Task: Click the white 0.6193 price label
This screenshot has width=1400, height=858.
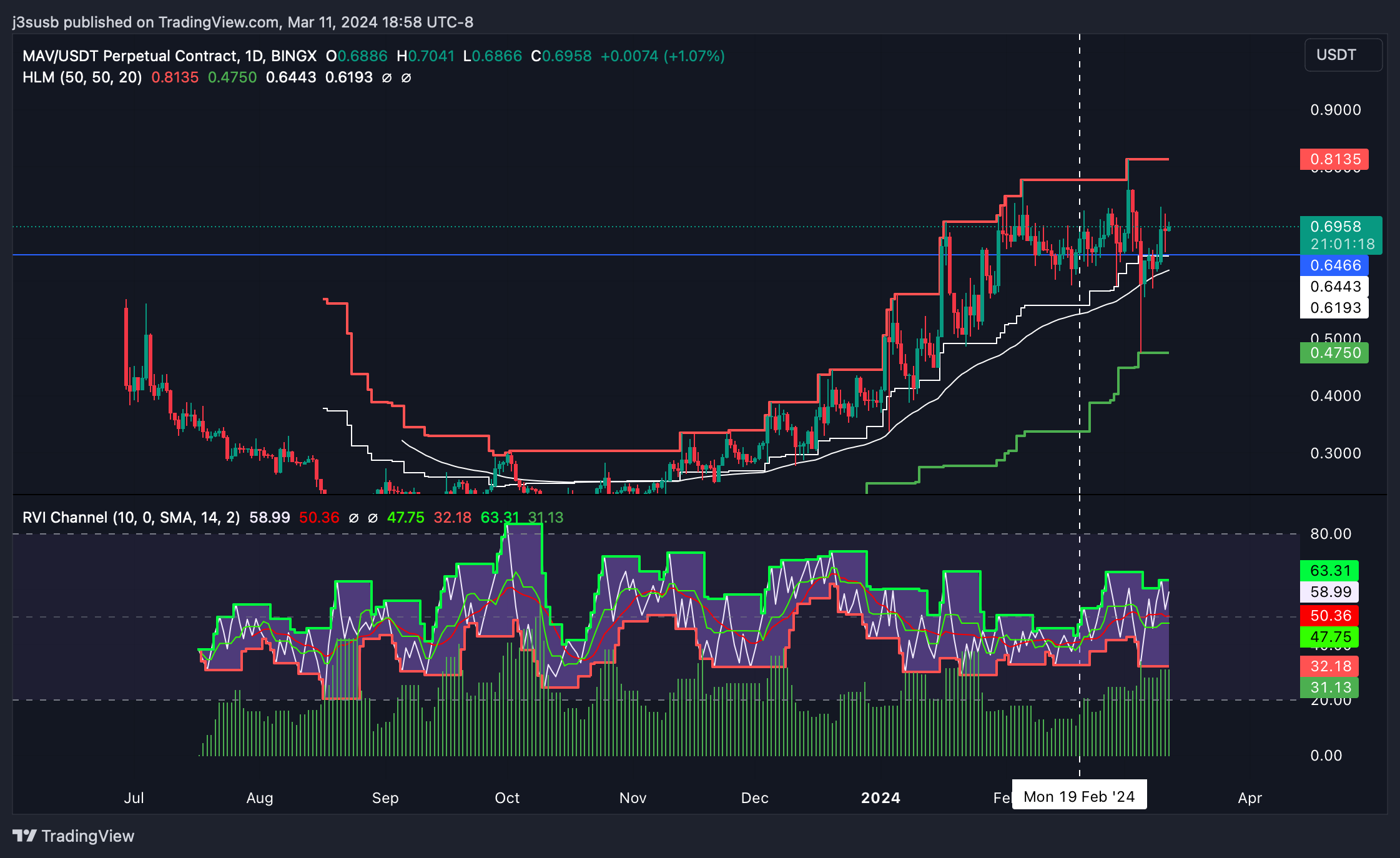Action: [x=1334, y=308]
